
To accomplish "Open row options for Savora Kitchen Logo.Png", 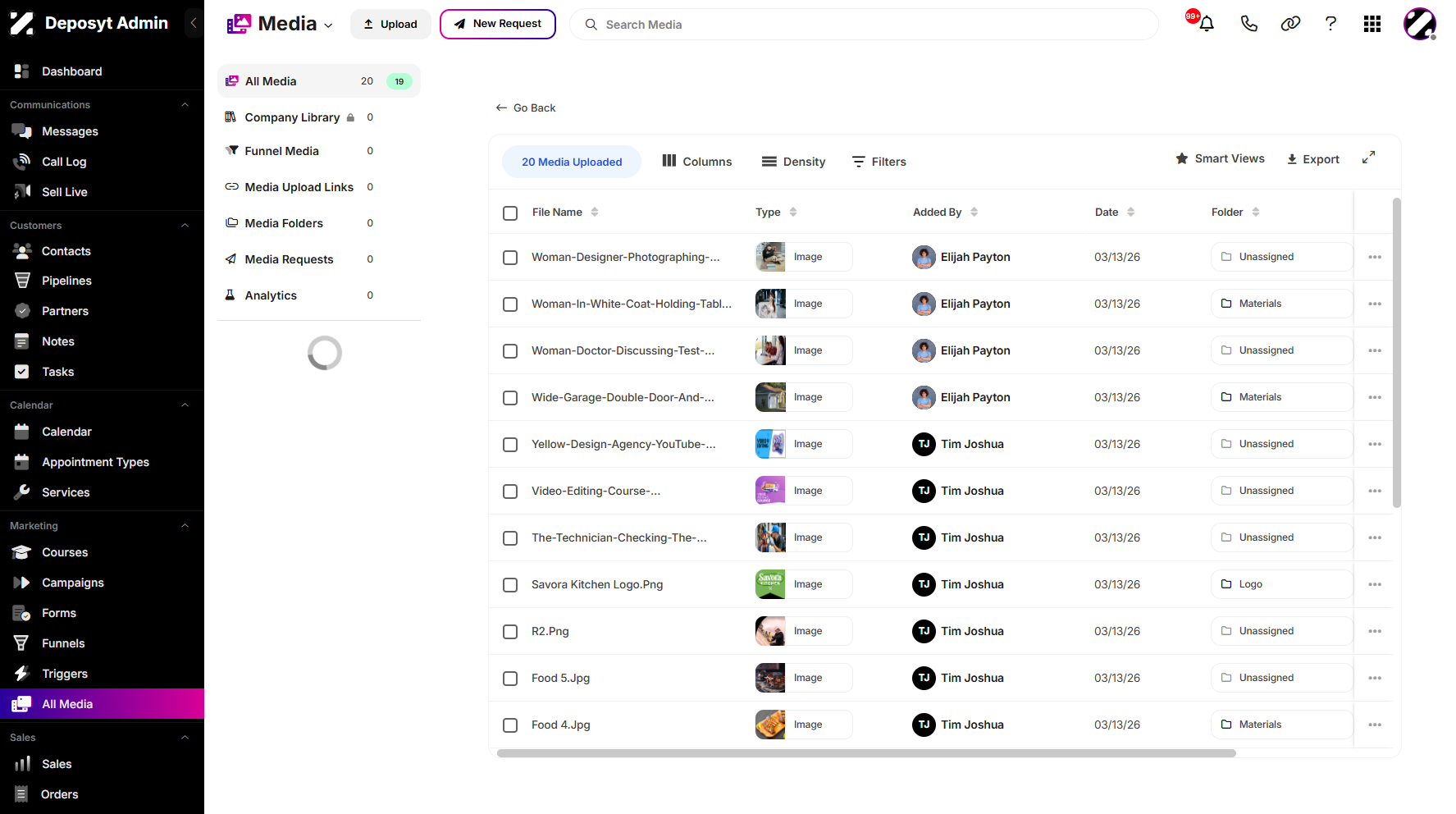I will [x=1375, y=584].
